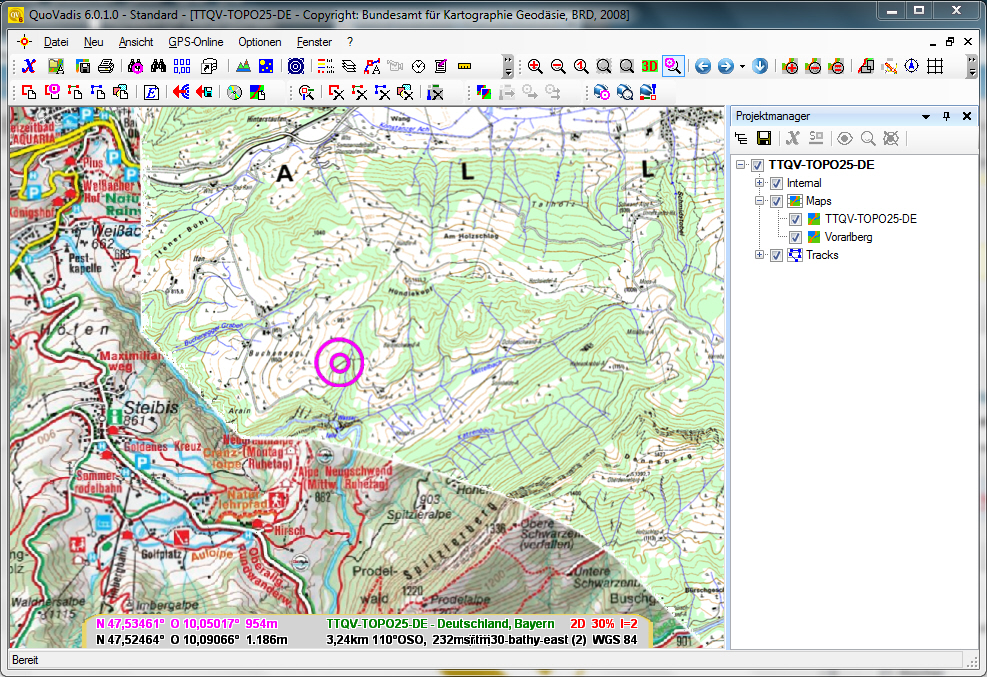The height and width of the screenshot is (677, 987).
Task: Open the Datei menu
Action: [x=56, y=42]
